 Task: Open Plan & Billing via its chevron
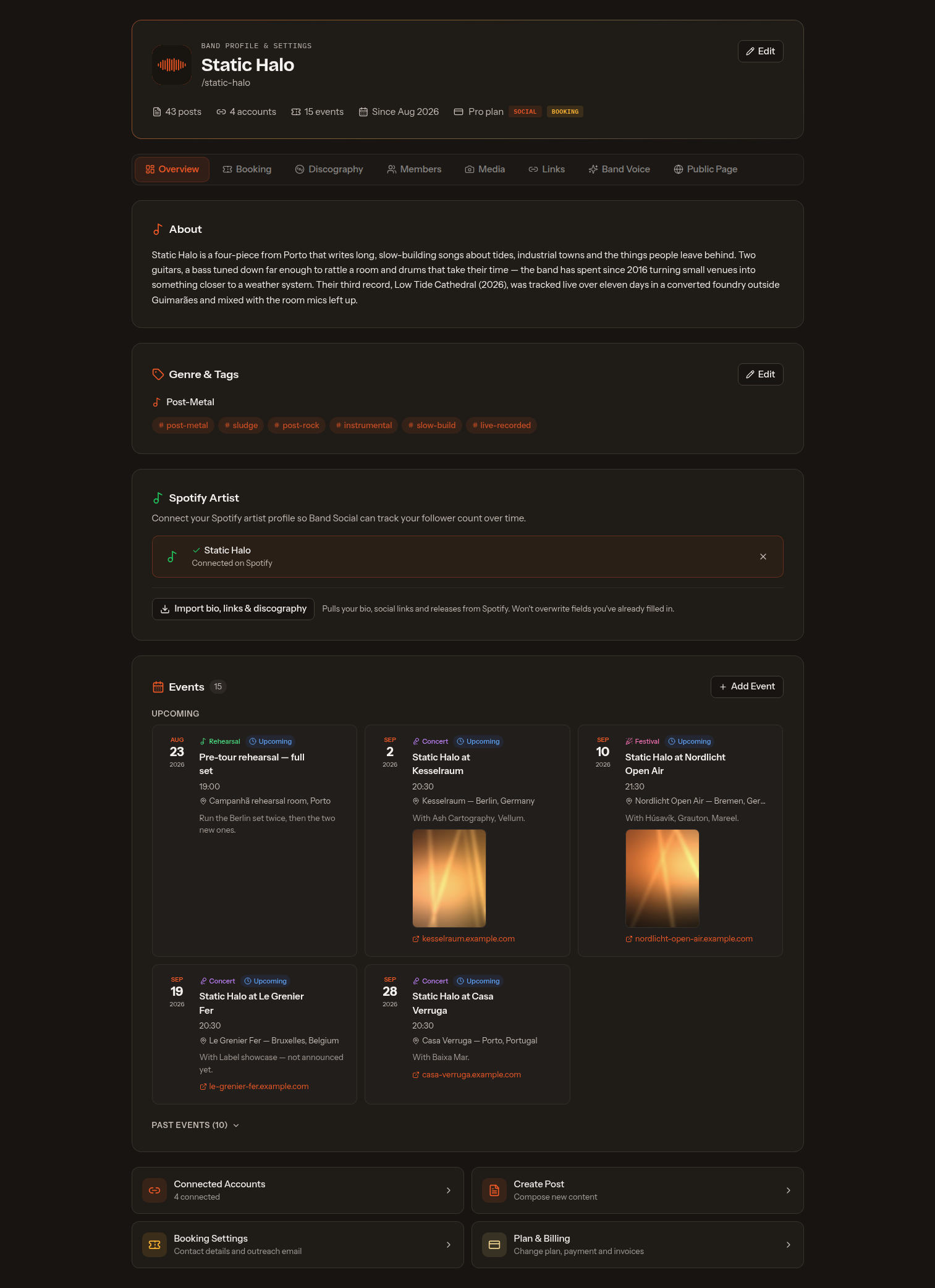click(x=789, y=1245)
